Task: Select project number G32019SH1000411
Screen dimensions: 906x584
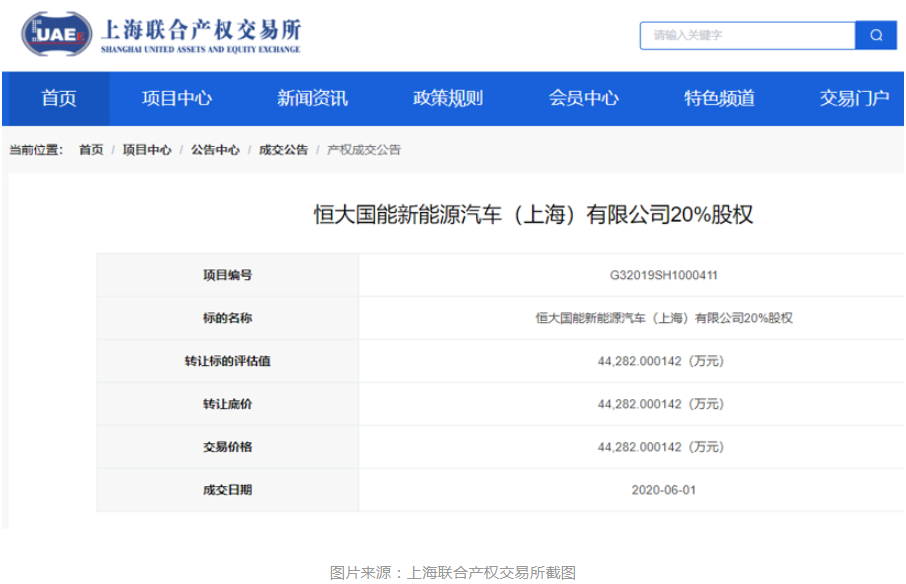Action: 663,276
